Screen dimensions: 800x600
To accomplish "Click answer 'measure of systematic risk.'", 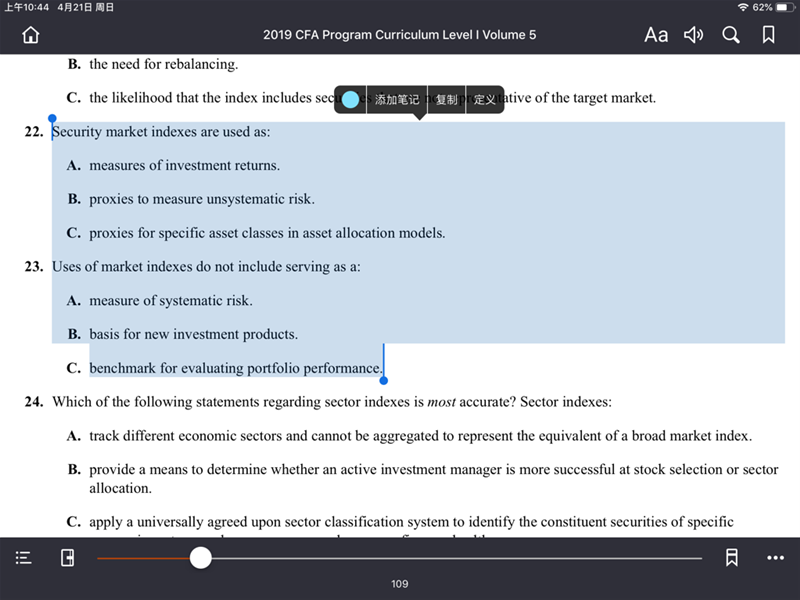I will click(171, 301).
